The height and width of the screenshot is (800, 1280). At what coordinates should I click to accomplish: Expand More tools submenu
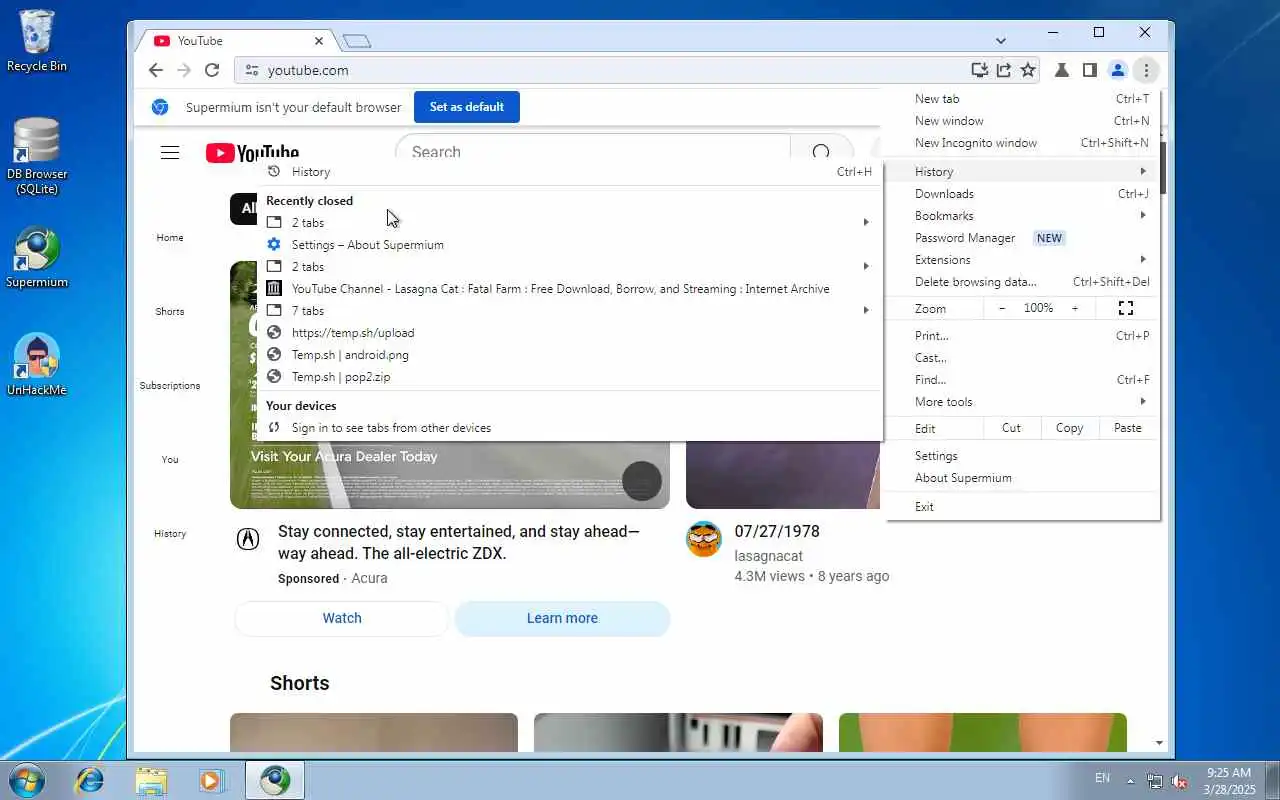[1022, 401]
